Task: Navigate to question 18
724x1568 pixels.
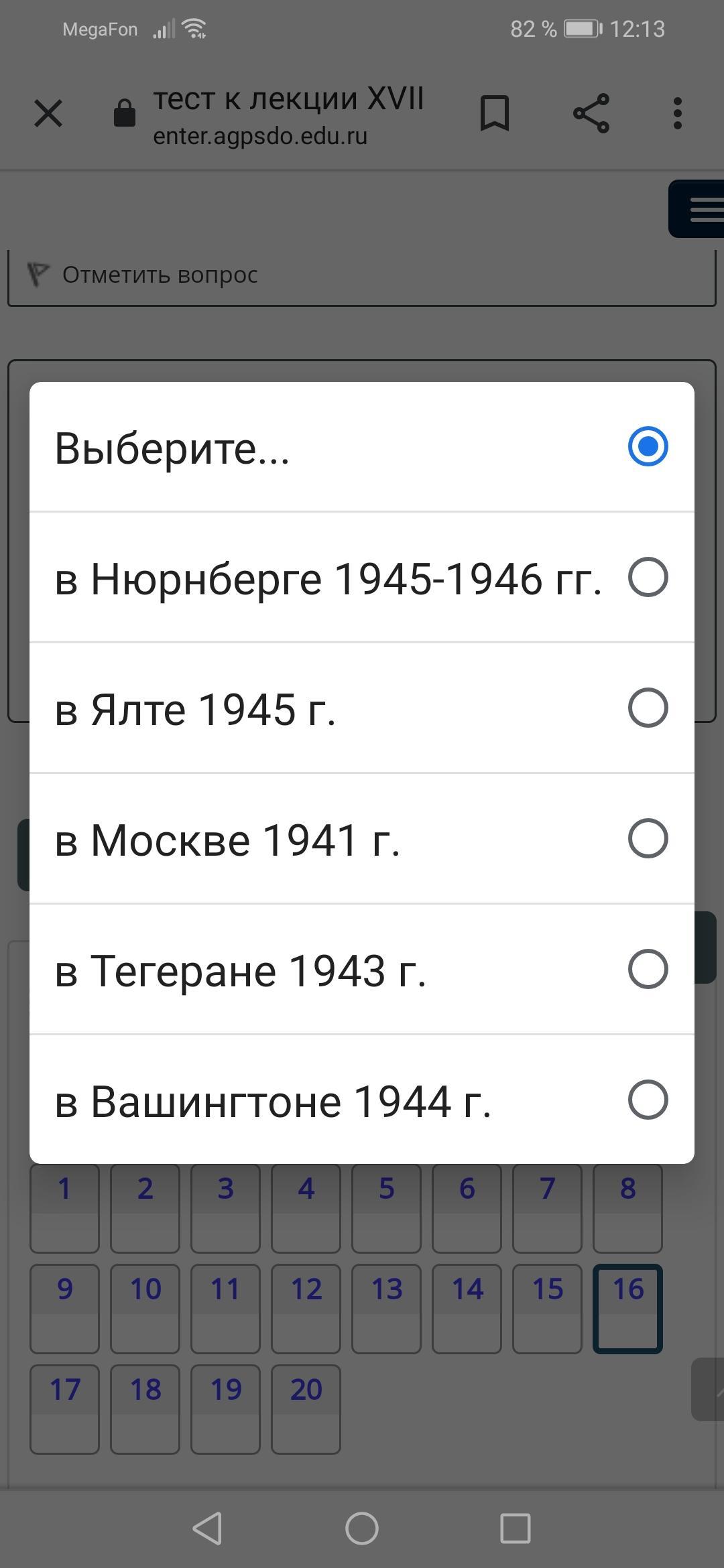Action: (145, 1409)
